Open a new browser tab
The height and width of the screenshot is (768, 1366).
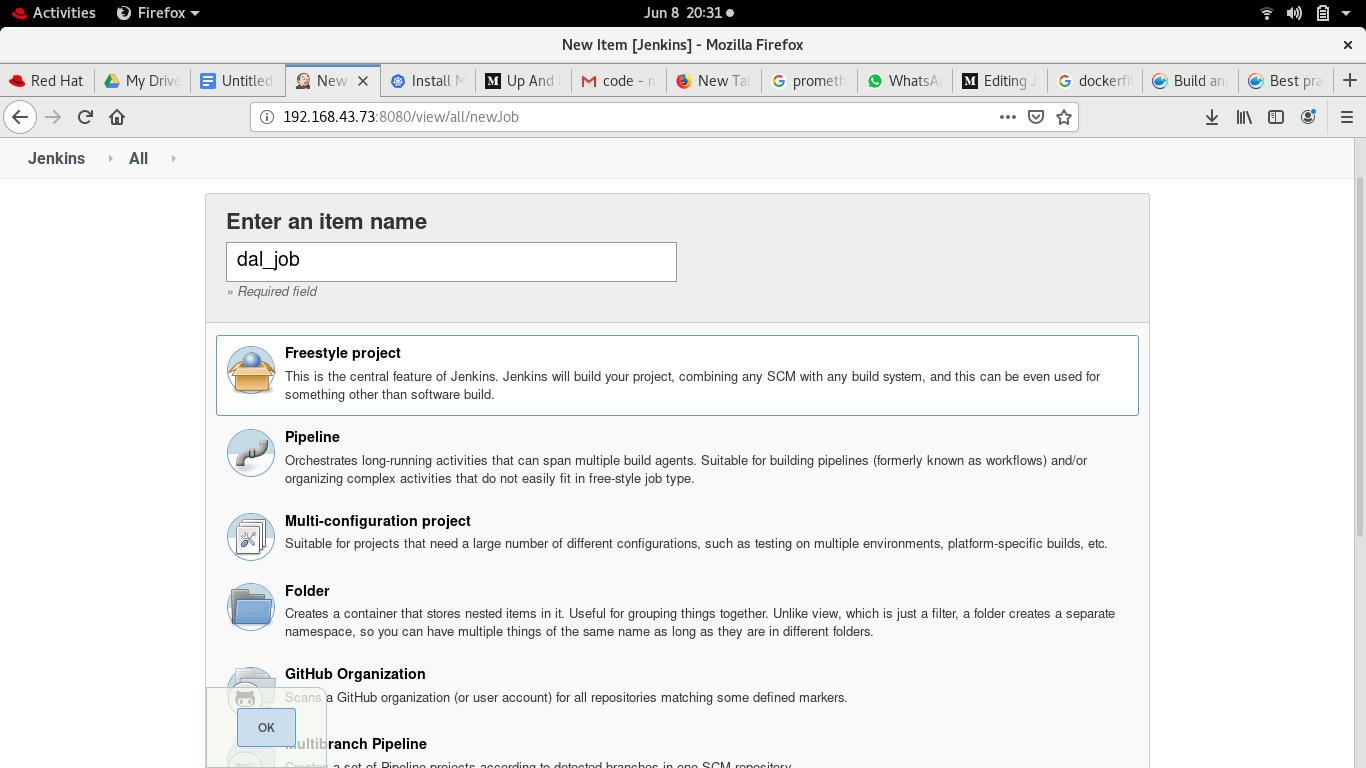click(1350, 80)
